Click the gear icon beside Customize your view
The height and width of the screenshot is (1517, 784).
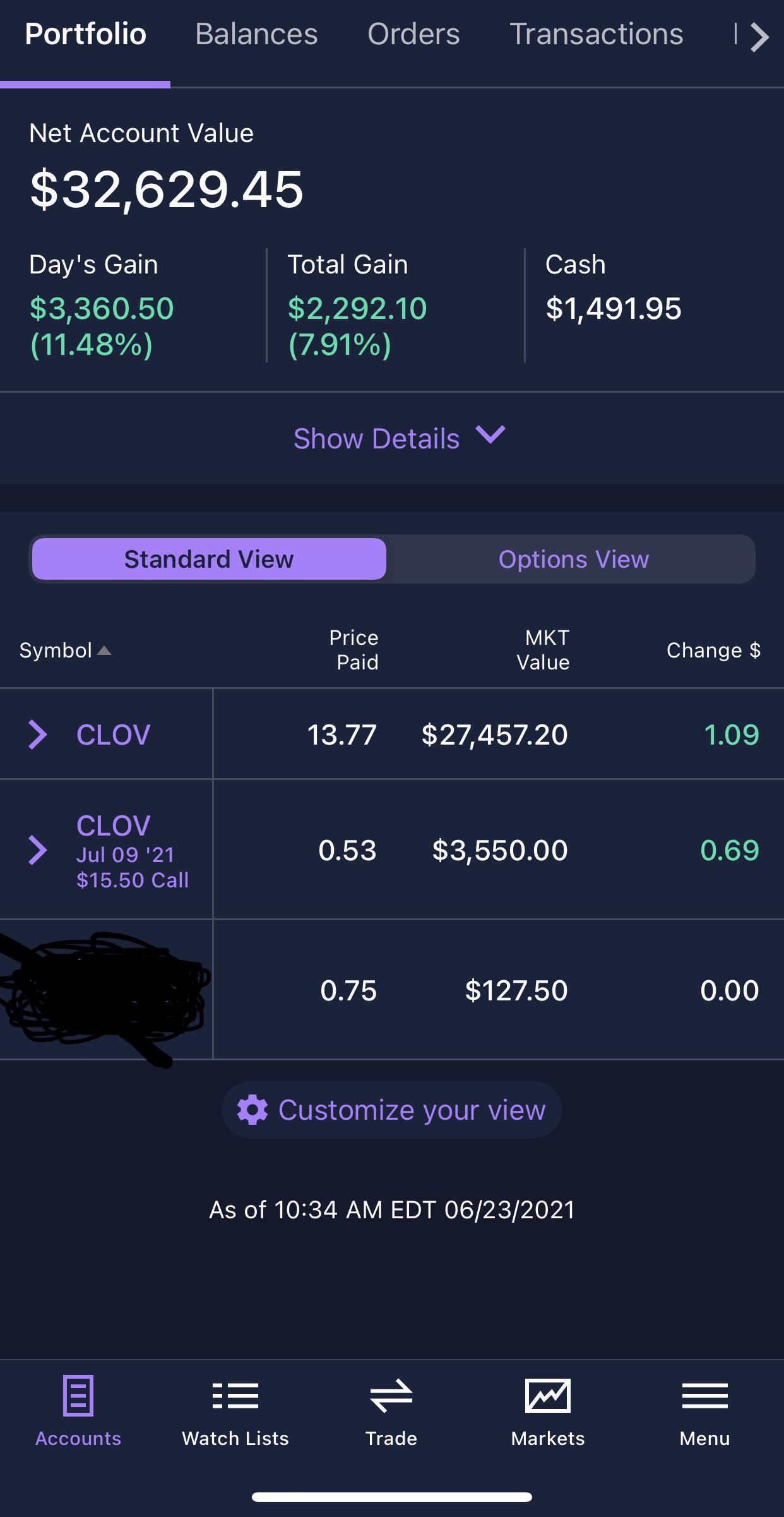point(252,1108)
